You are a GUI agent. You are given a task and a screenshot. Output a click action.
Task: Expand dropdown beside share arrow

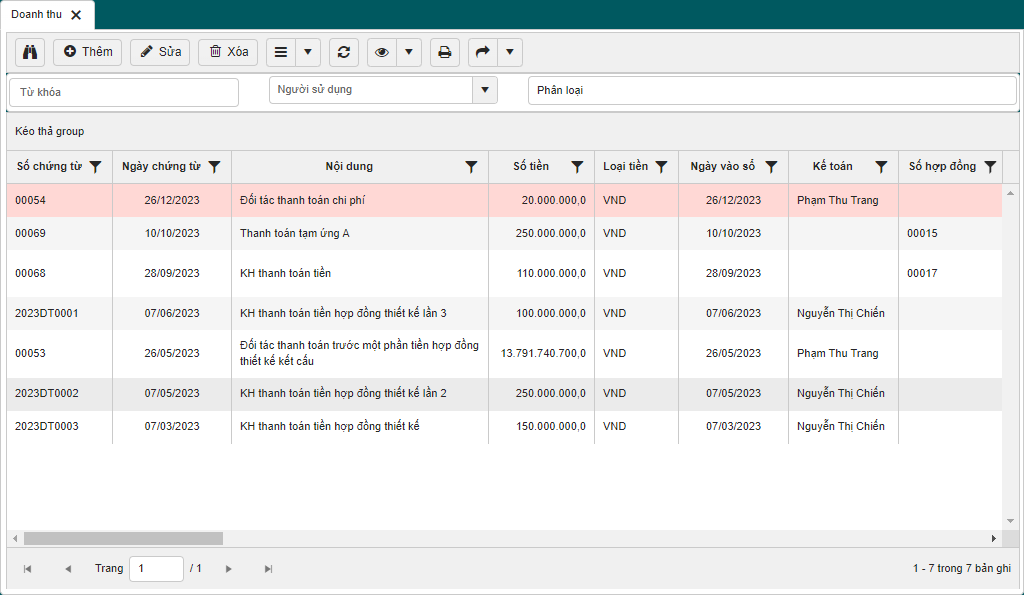[x=510, y=52]
